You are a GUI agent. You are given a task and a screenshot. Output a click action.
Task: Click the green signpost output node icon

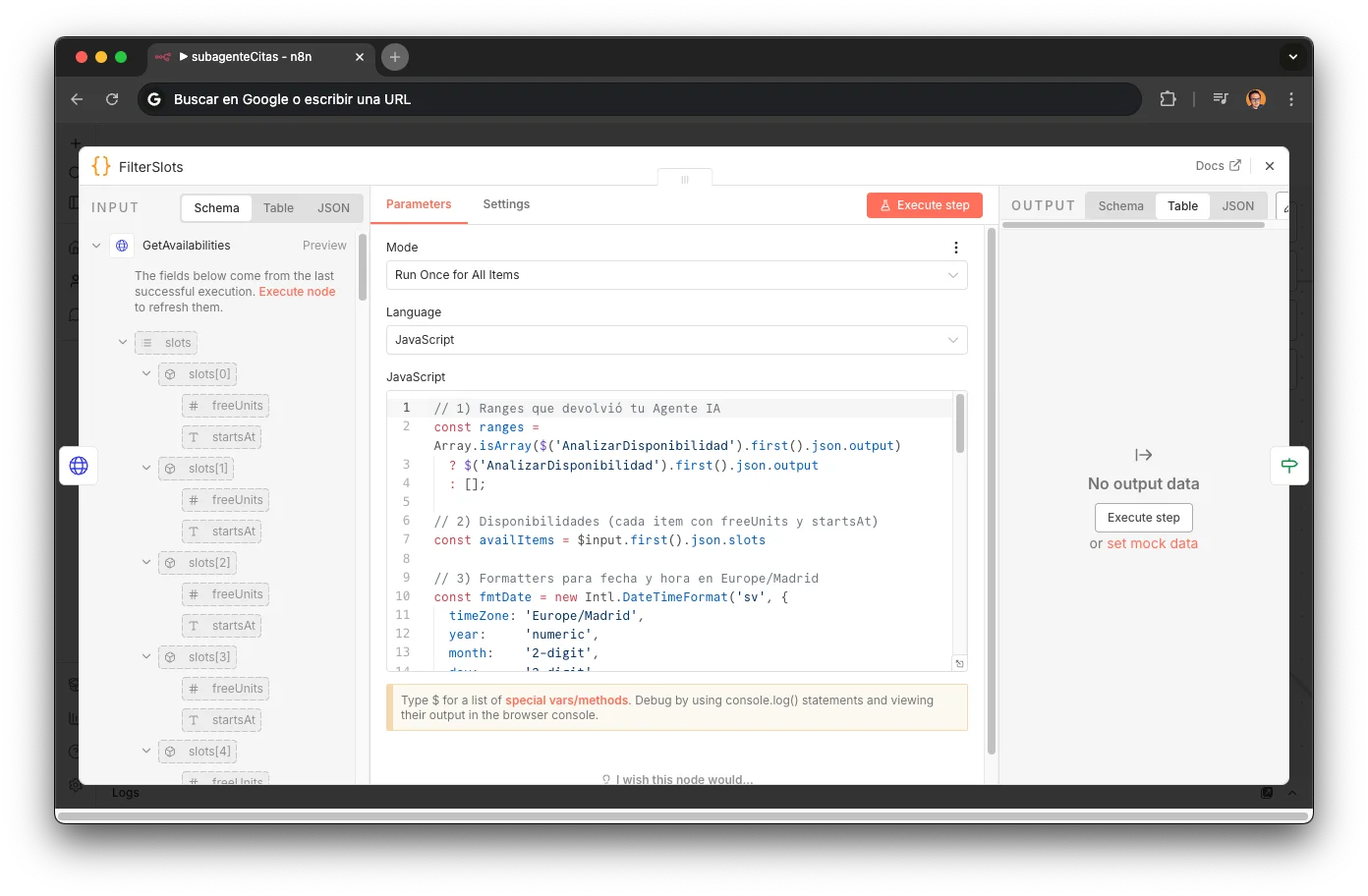tap(1289, 466)
